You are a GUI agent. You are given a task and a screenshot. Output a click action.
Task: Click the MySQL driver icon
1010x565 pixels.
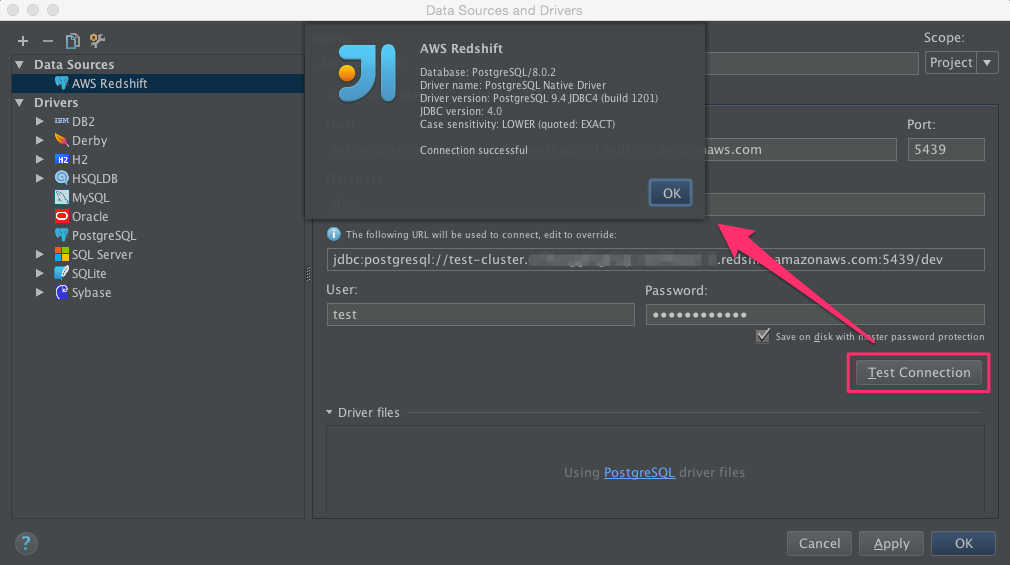tap(62, 197)
